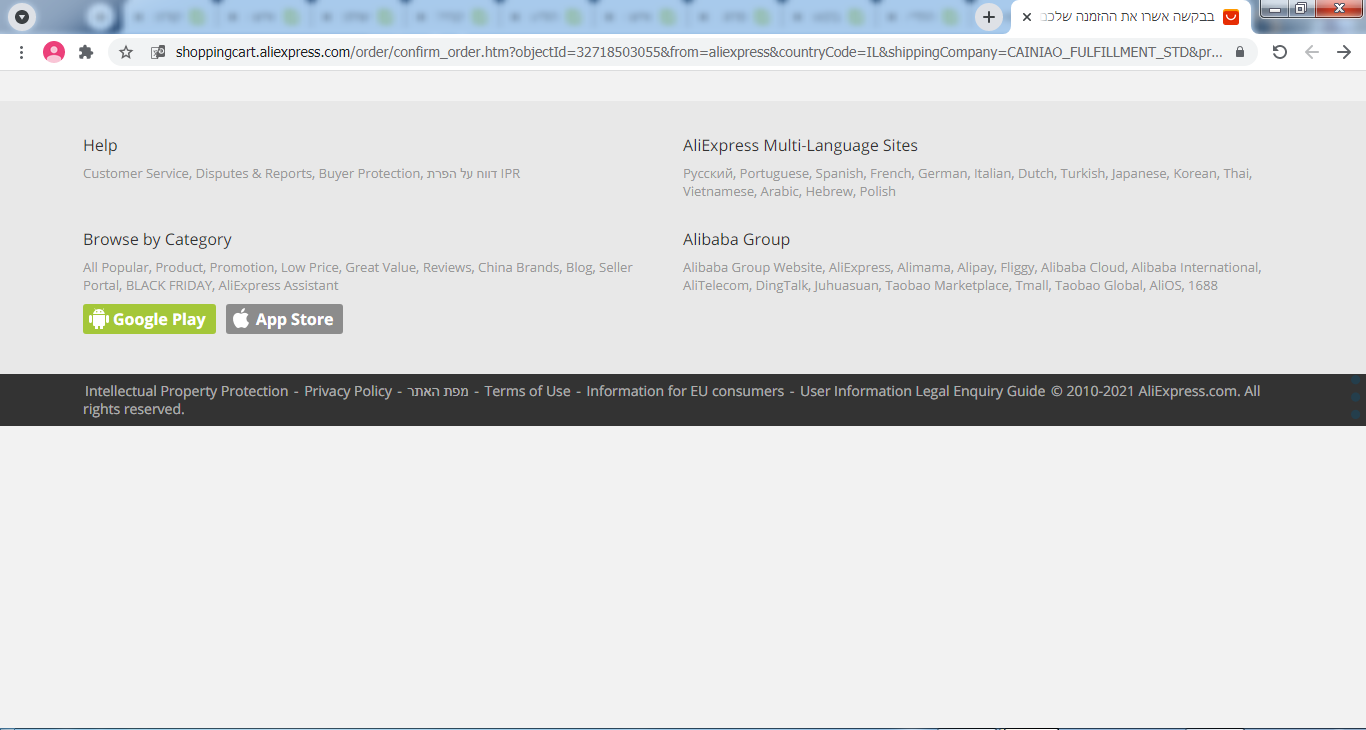Open the App Store download button

284,319
